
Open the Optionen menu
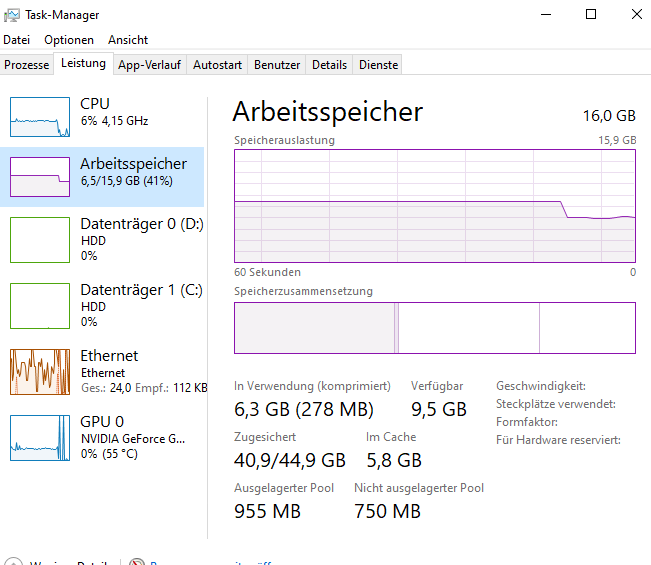coord(69,40)
